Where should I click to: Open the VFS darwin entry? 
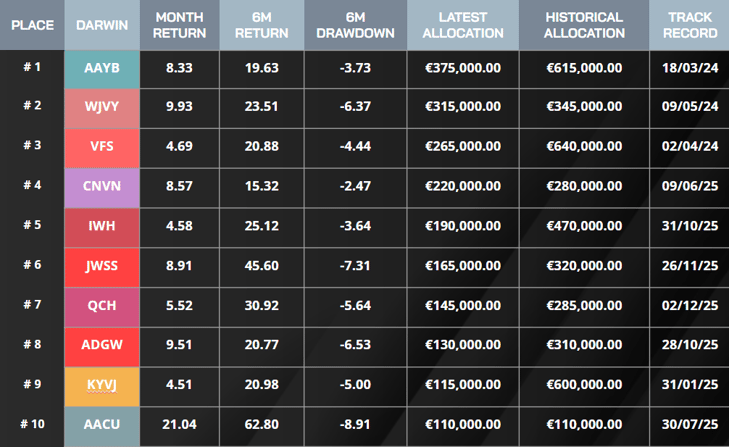(x=102, y=148)
